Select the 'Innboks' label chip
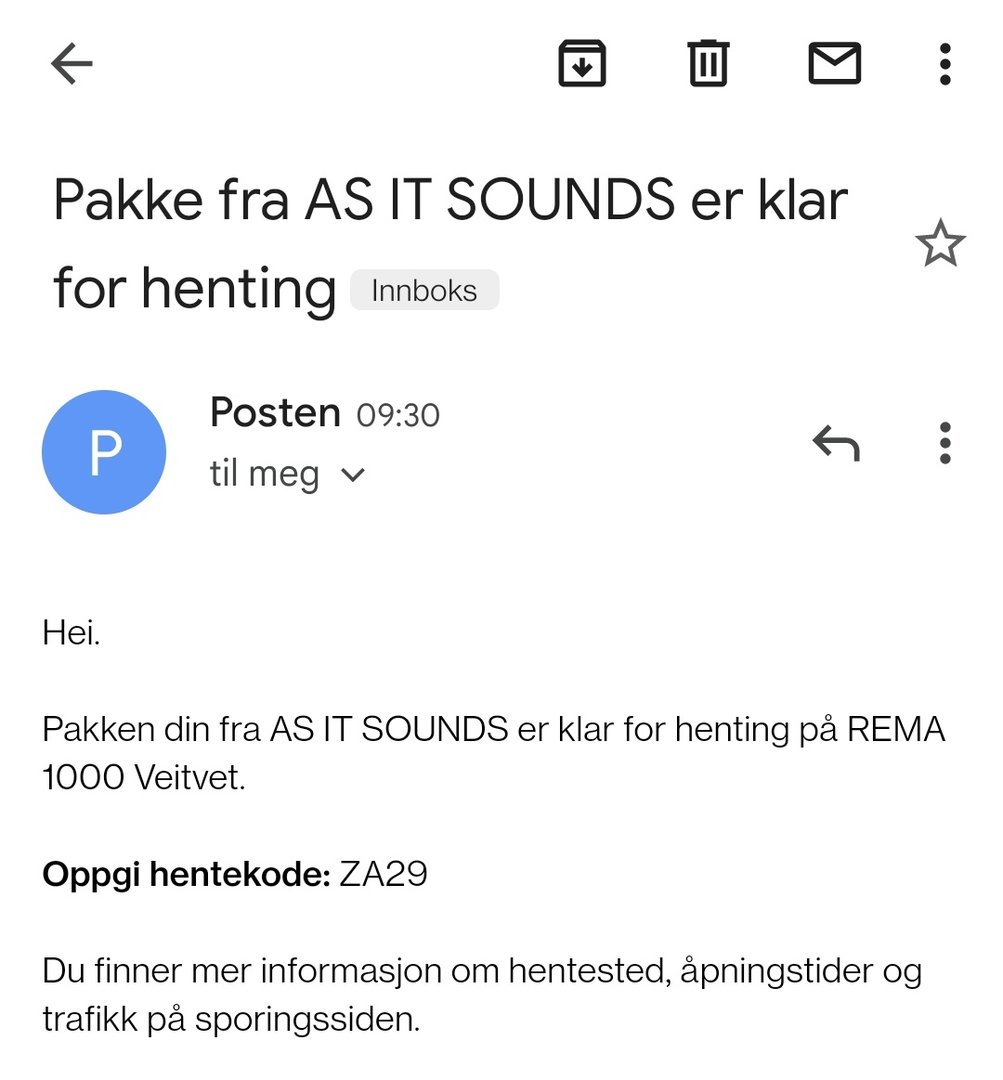The height and width of the screenshot is (1080, 1003). click(x=424, y=291)
